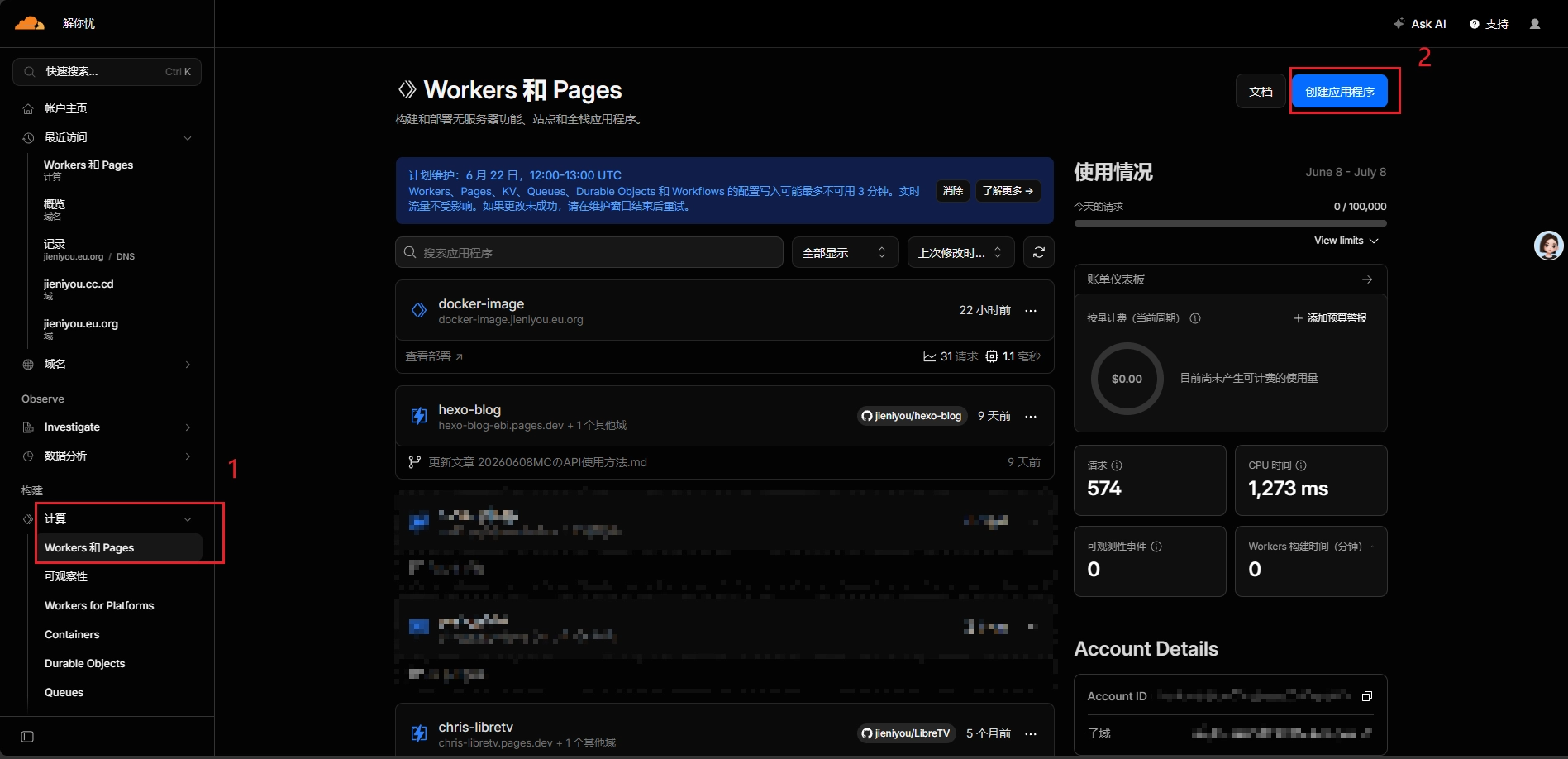Open hexo-blog more options menu
The image size is (1568, 759).
(x=1031, y=416)
